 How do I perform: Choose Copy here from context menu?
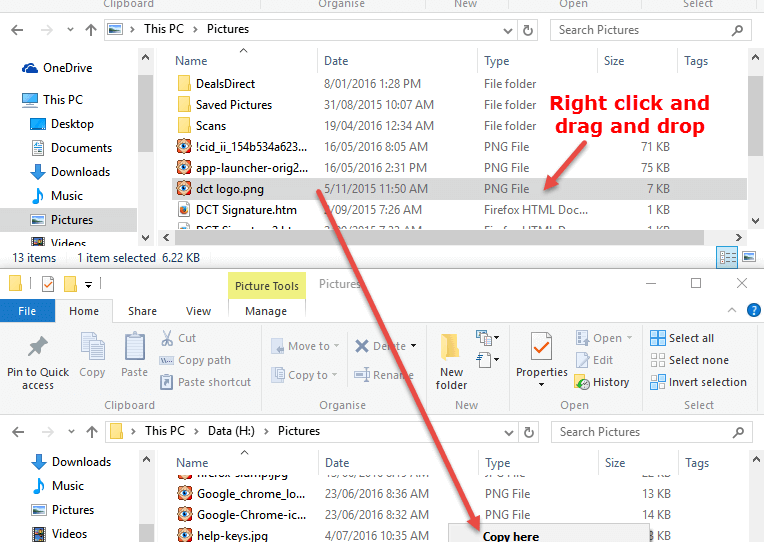511,536
